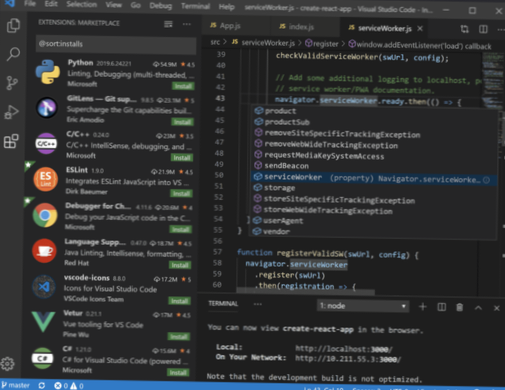Install the Vetur extension

(179, 336)
